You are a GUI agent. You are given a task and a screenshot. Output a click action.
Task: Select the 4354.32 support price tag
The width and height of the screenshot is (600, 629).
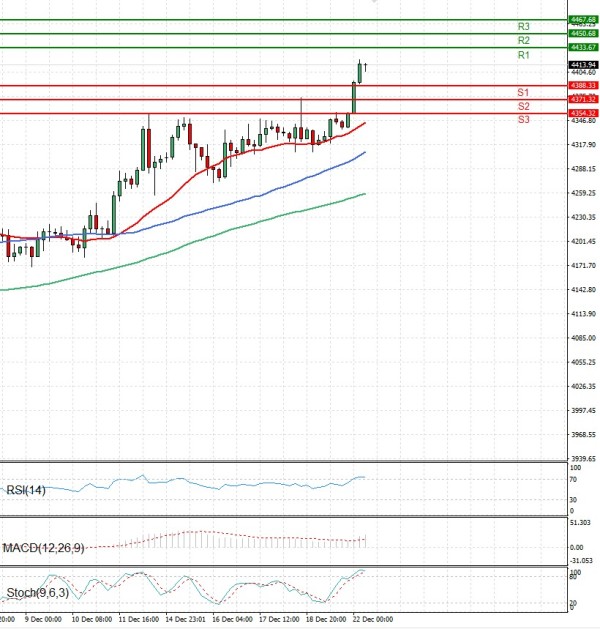pyautogui.click(x=583, y=113)
